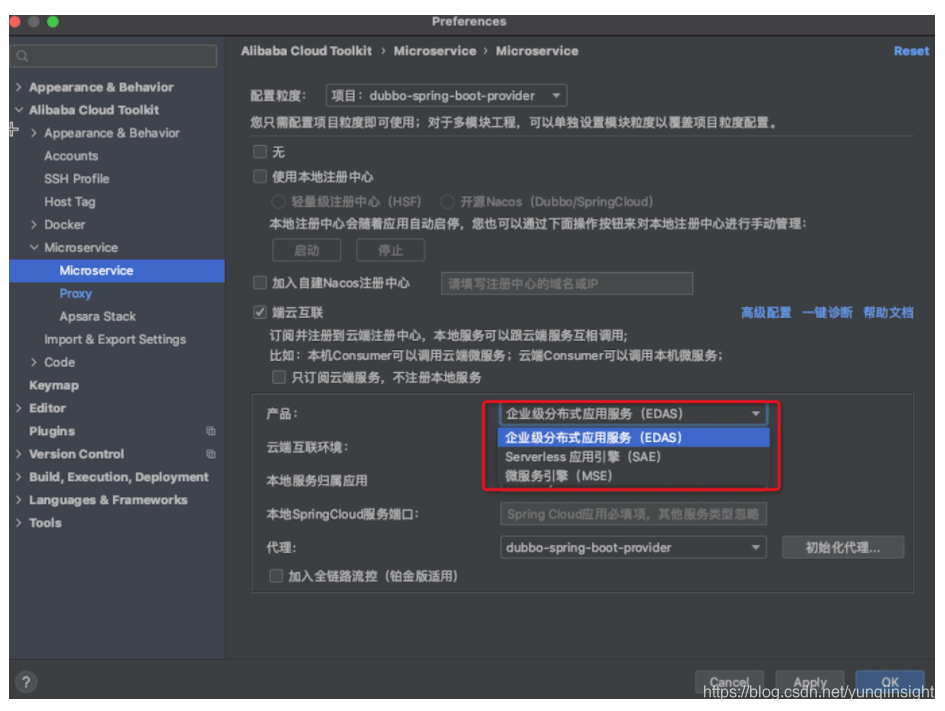Expand Appearance & Behavior under Alibaba Cloud Toolkit

pos(34,133)
